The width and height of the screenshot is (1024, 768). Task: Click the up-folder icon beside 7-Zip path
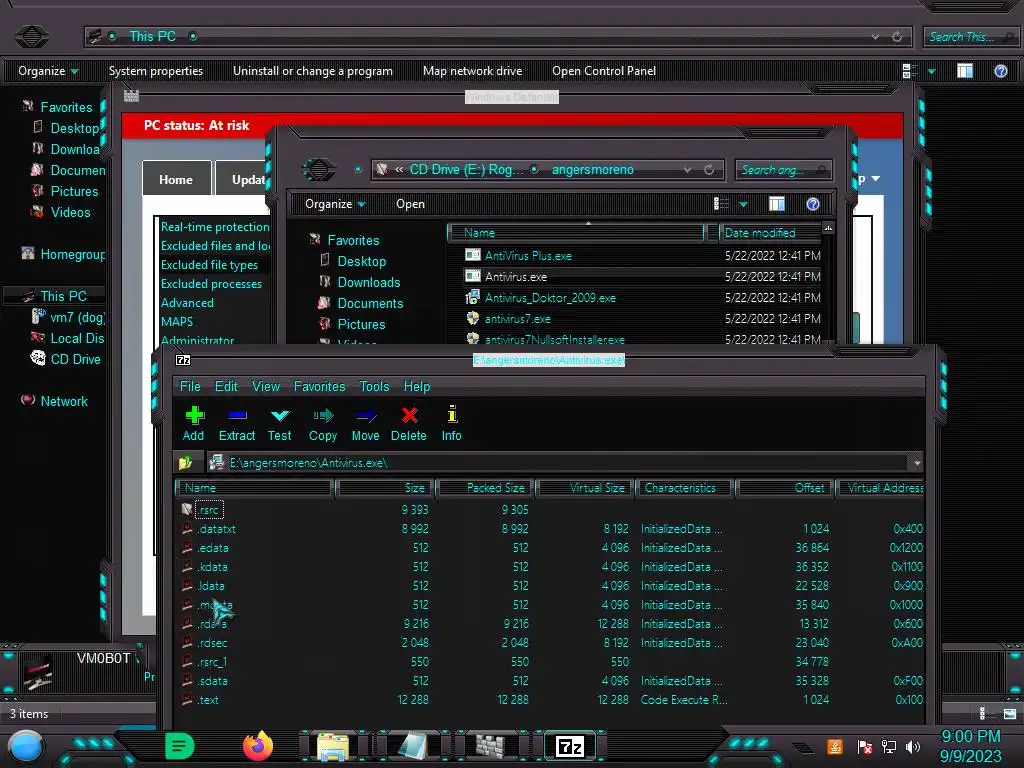click(185, 463)
